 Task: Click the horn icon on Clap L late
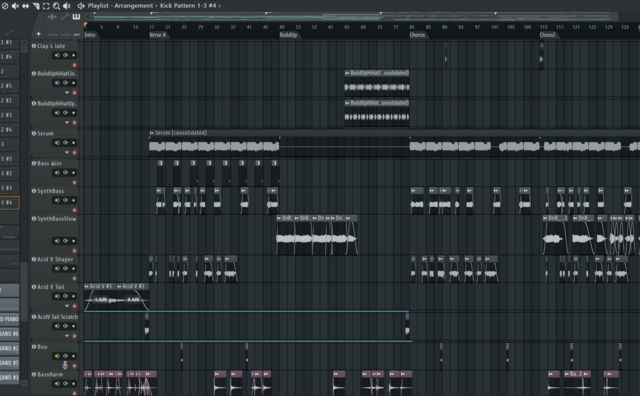[65, 55]
